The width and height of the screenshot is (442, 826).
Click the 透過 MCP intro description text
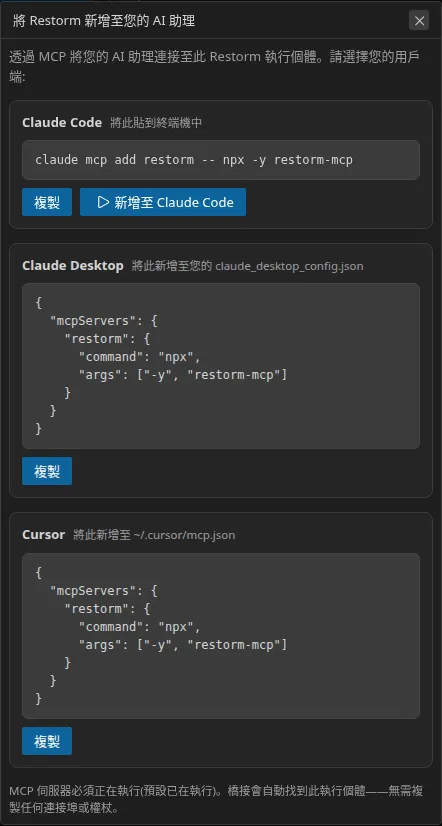[215, 66]
